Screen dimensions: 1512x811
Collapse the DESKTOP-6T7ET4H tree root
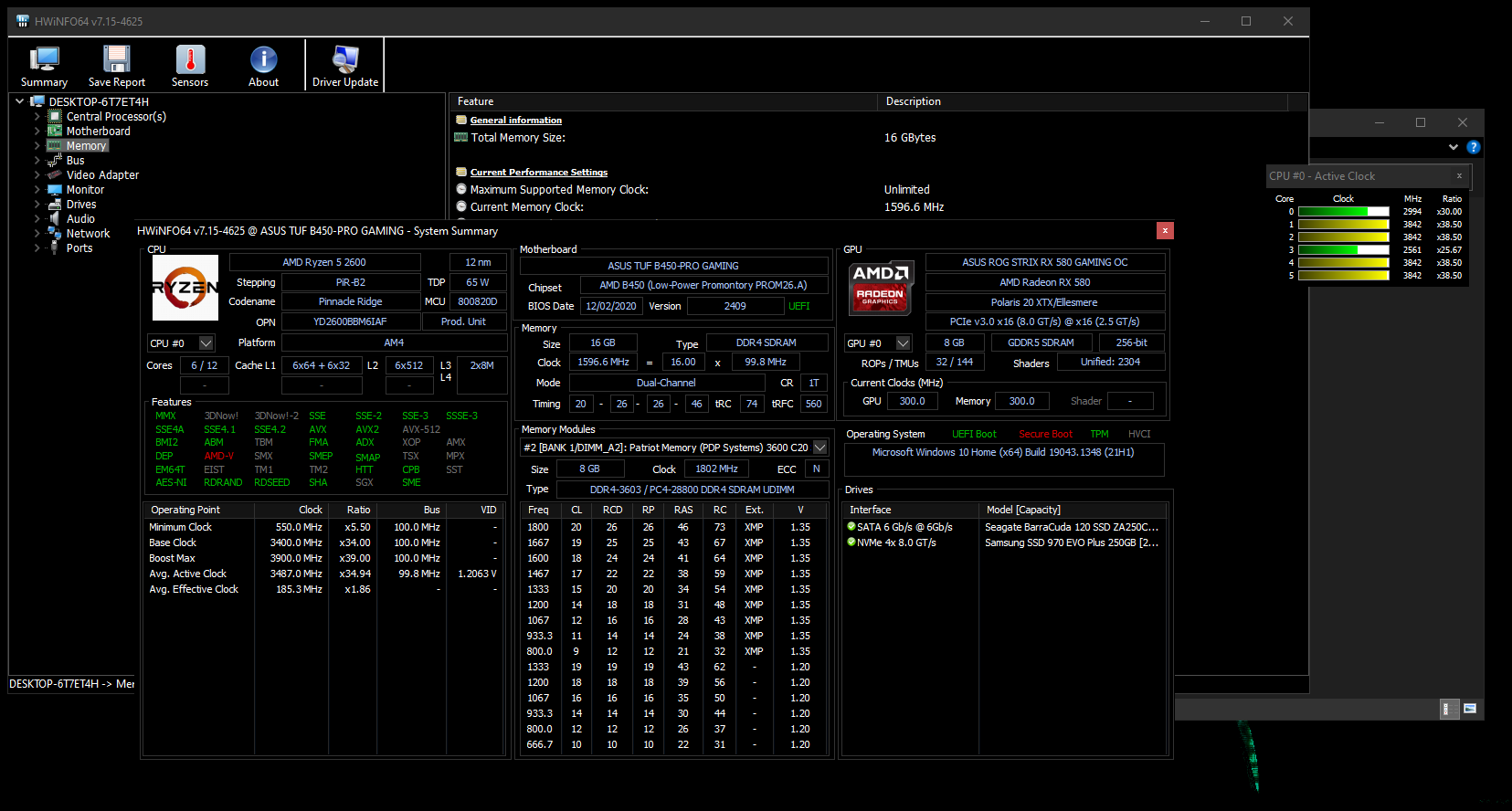20,101
